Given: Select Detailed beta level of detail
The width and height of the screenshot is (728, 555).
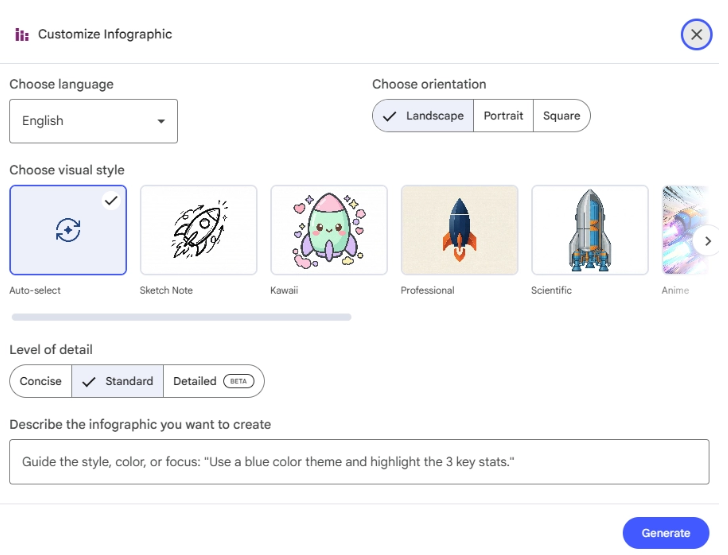Looking at the screenshot, I should pyautogui.click(x=213, y=381).
